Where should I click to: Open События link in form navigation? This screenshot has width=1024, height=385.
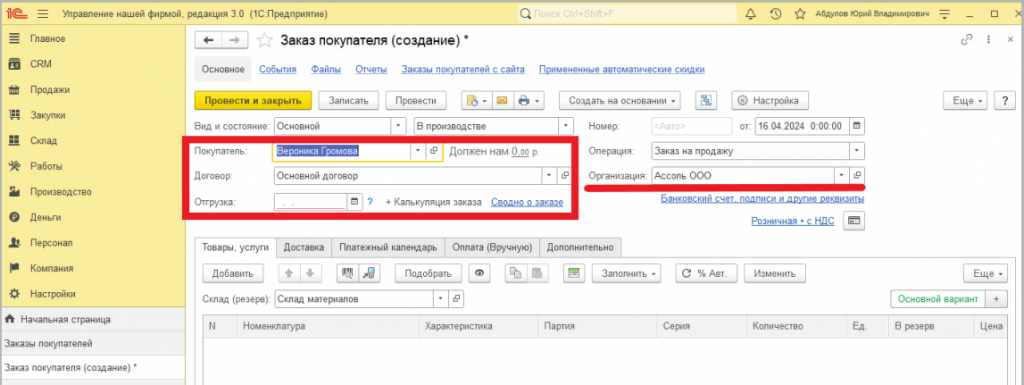coord(278,69)
